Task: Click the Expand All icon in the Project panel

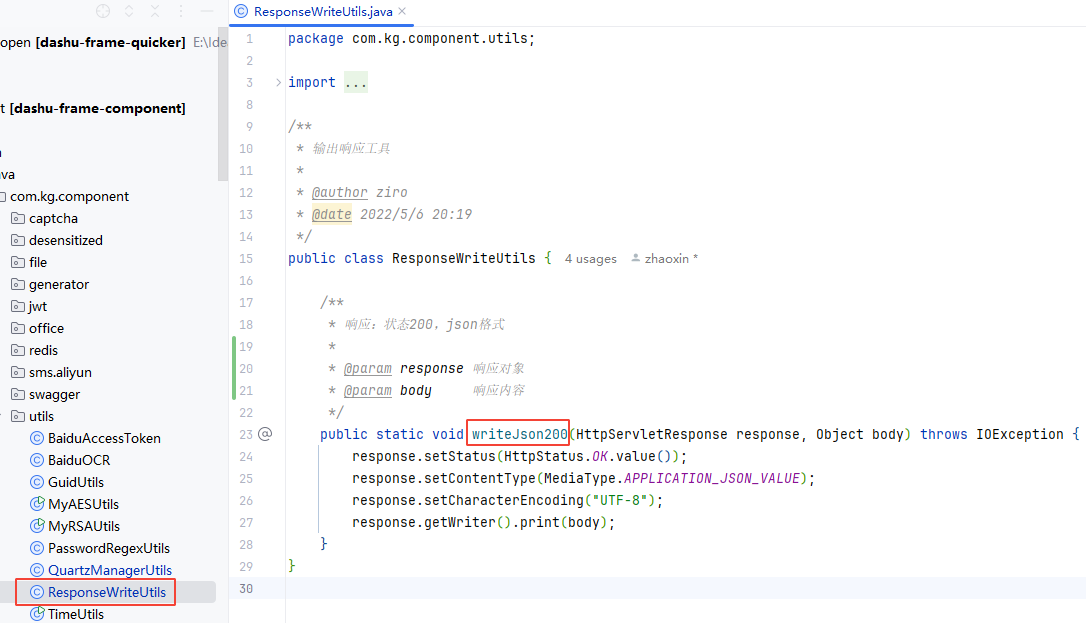Action: point(129,11)
